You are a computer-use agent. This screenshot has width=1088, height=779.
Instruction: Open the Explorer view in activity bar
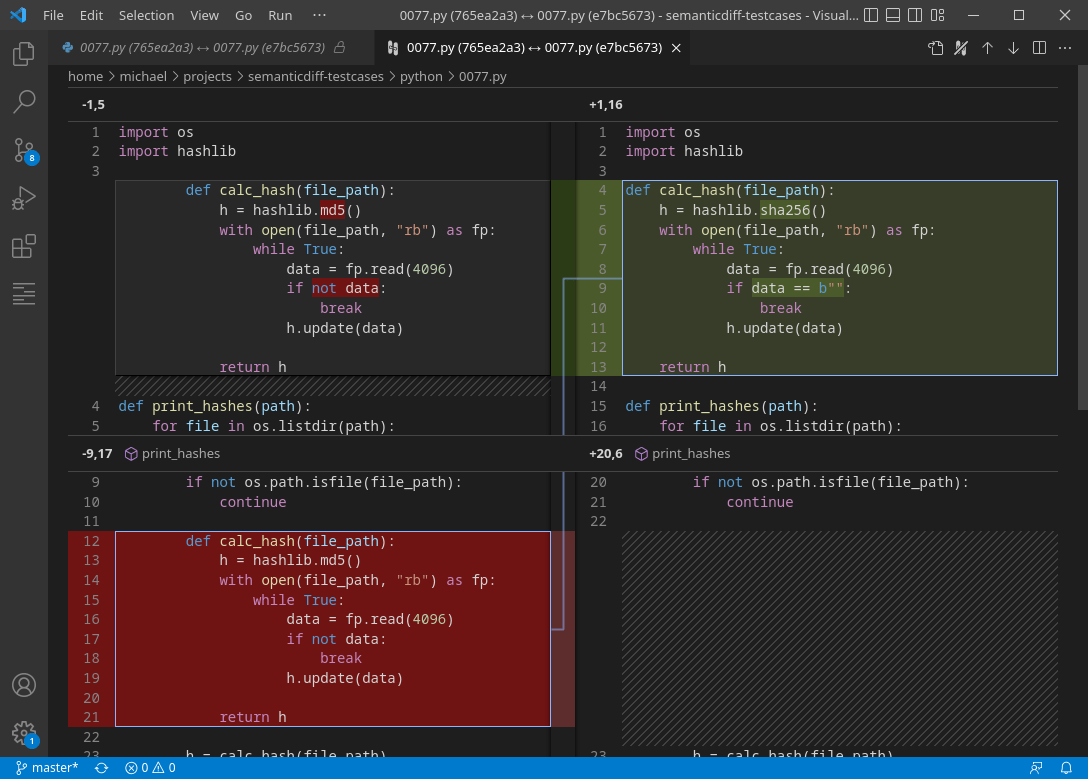pyautogui.click(x=24, y=54)
